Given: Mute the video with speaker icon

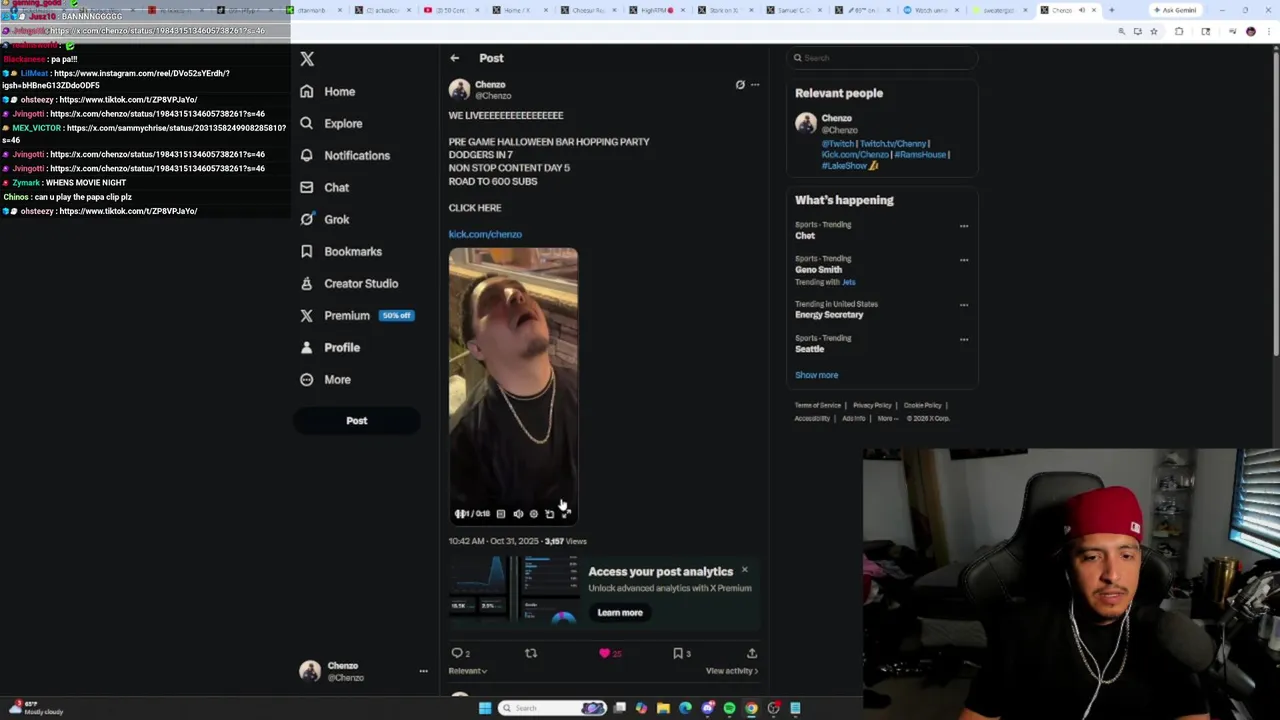Looking at the screenshot, I should (x=518, y=514).
